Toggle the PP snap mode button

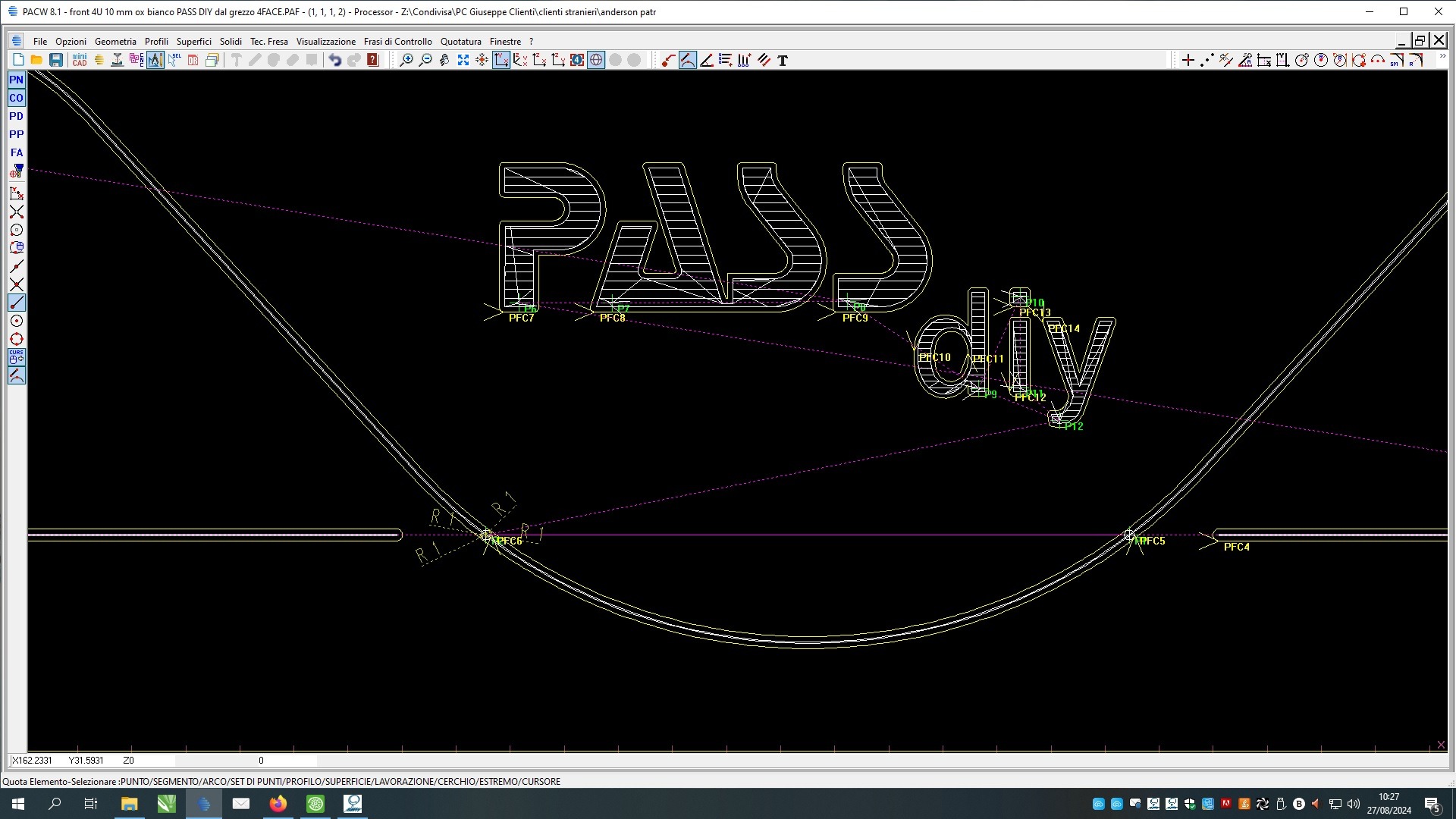click(x=17, y=134)
